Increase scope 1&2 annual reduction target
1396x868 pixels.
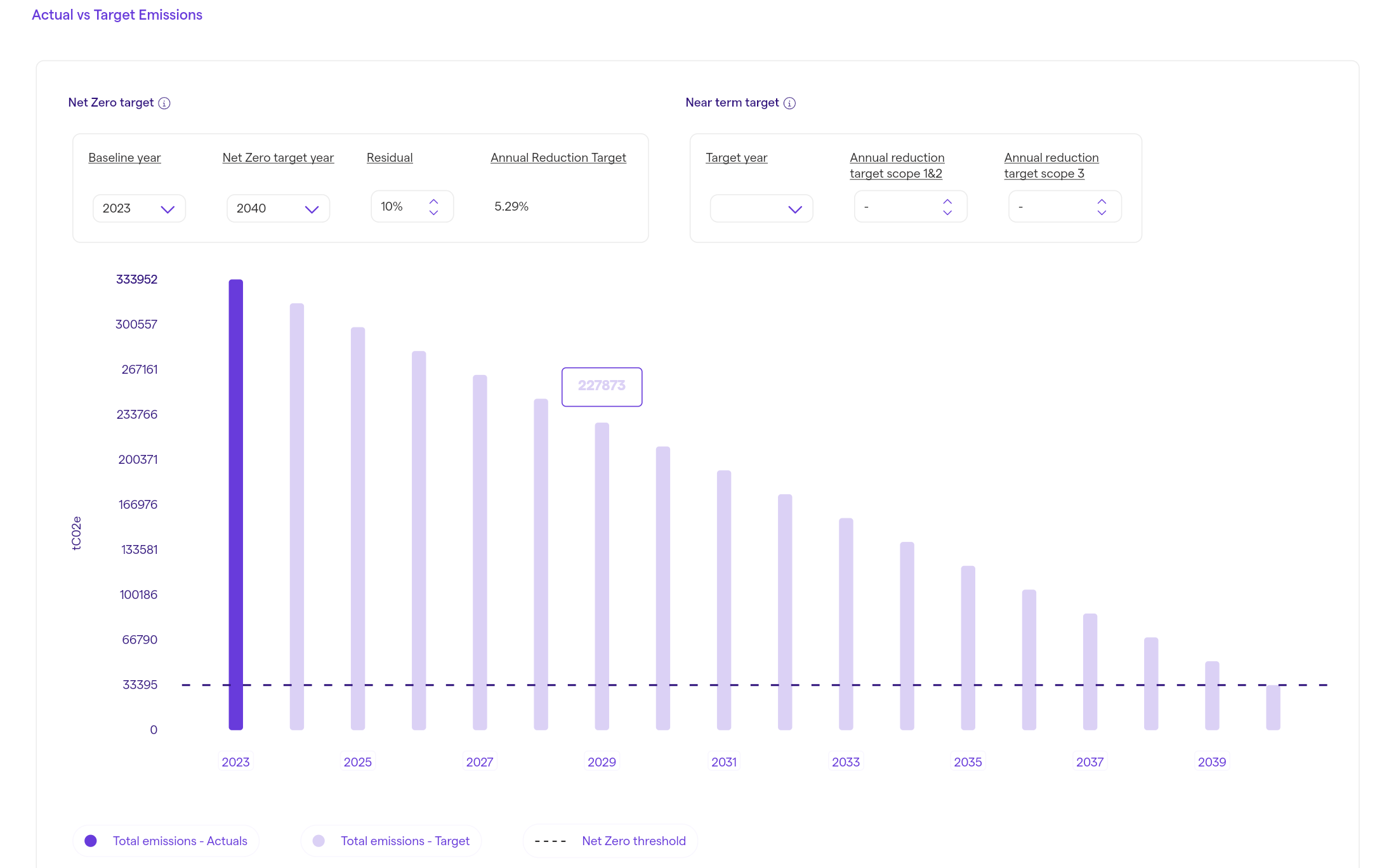947,201
